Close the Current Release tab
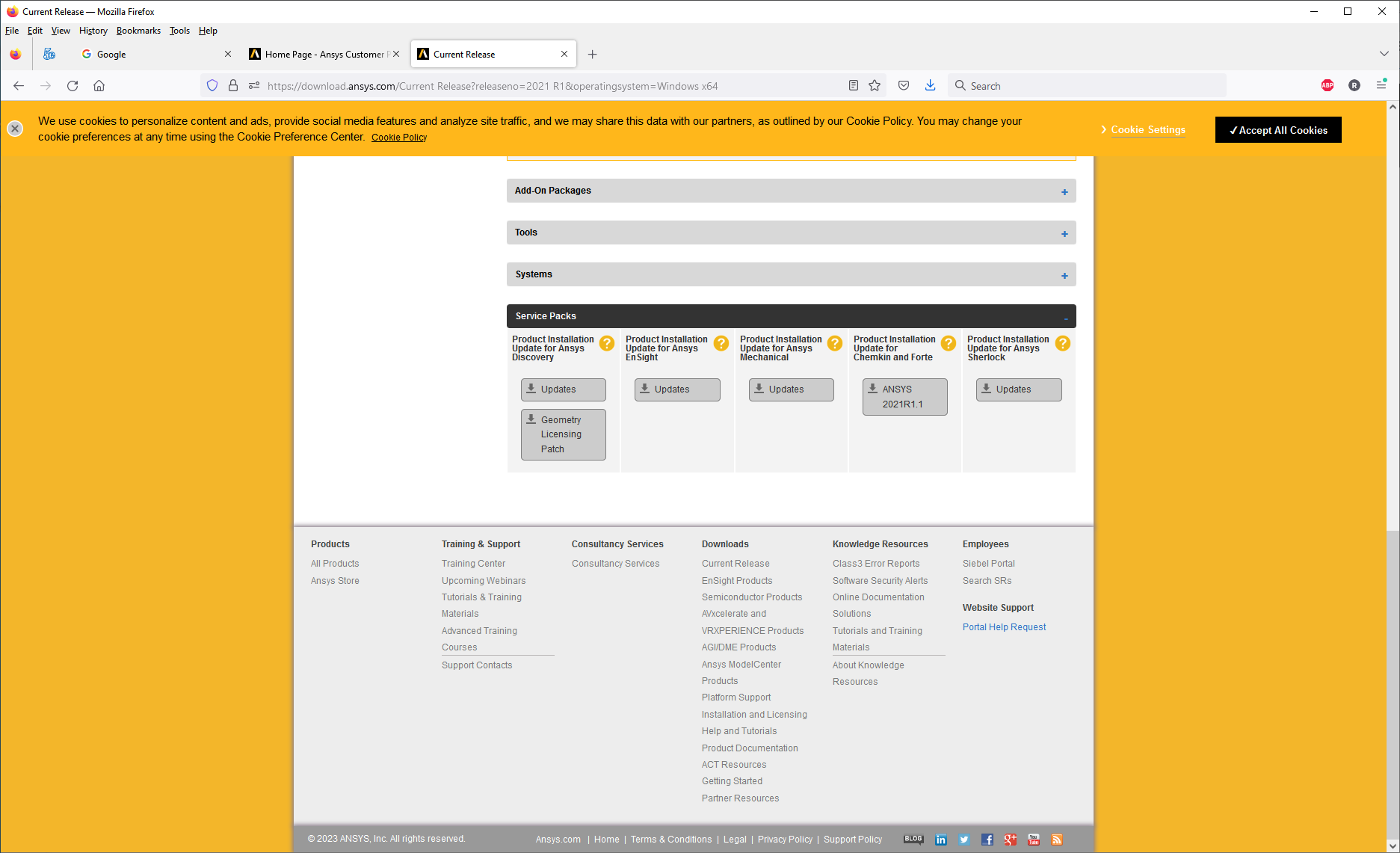Viewport: 1400px width, 853px height. tap(564, 55)
